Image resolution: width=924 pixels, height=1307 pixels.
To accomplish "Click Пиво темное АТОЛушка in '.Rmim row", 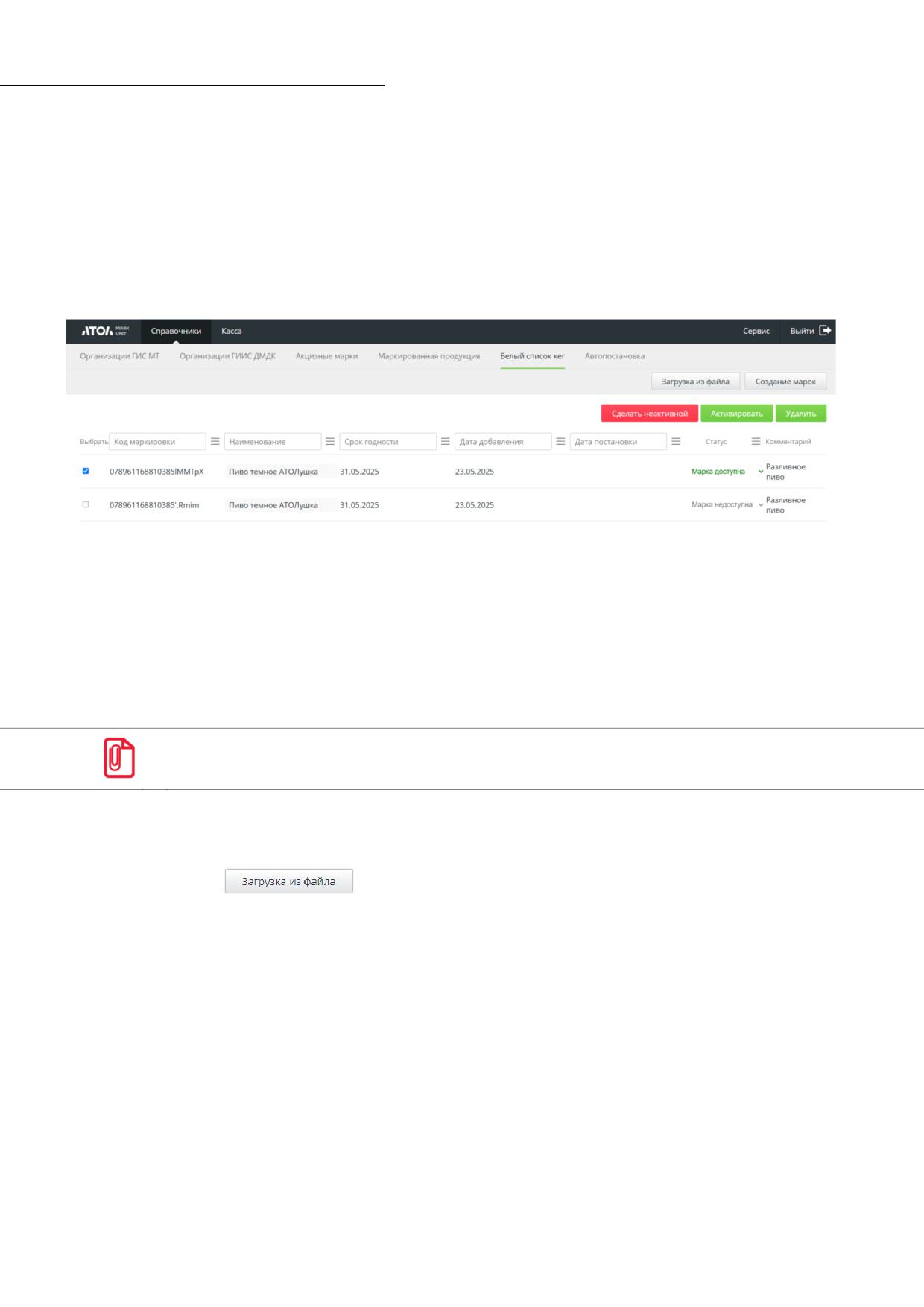I will 273,505.
